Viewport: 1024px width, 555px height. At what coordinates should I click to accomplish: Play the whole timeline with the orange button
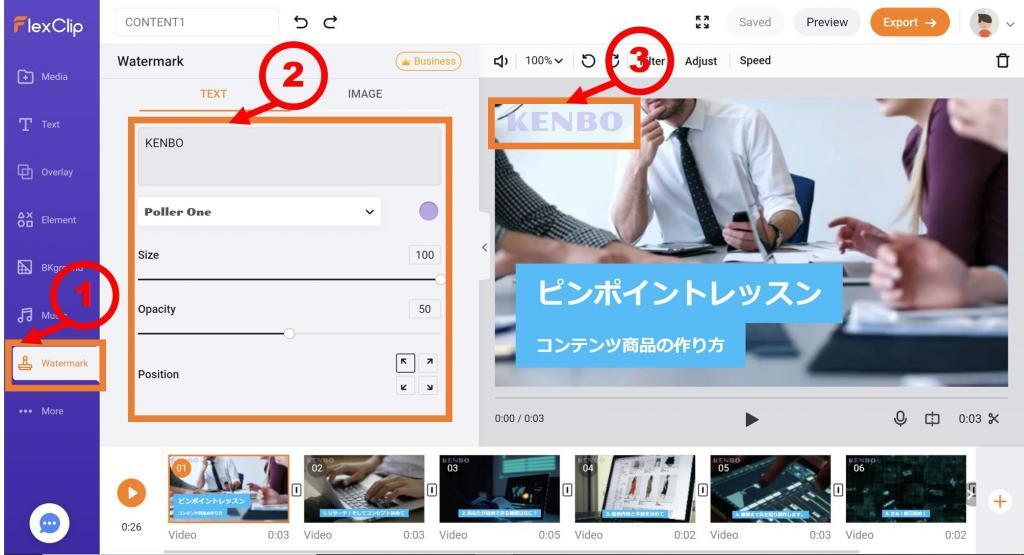[x=131, y=493]
